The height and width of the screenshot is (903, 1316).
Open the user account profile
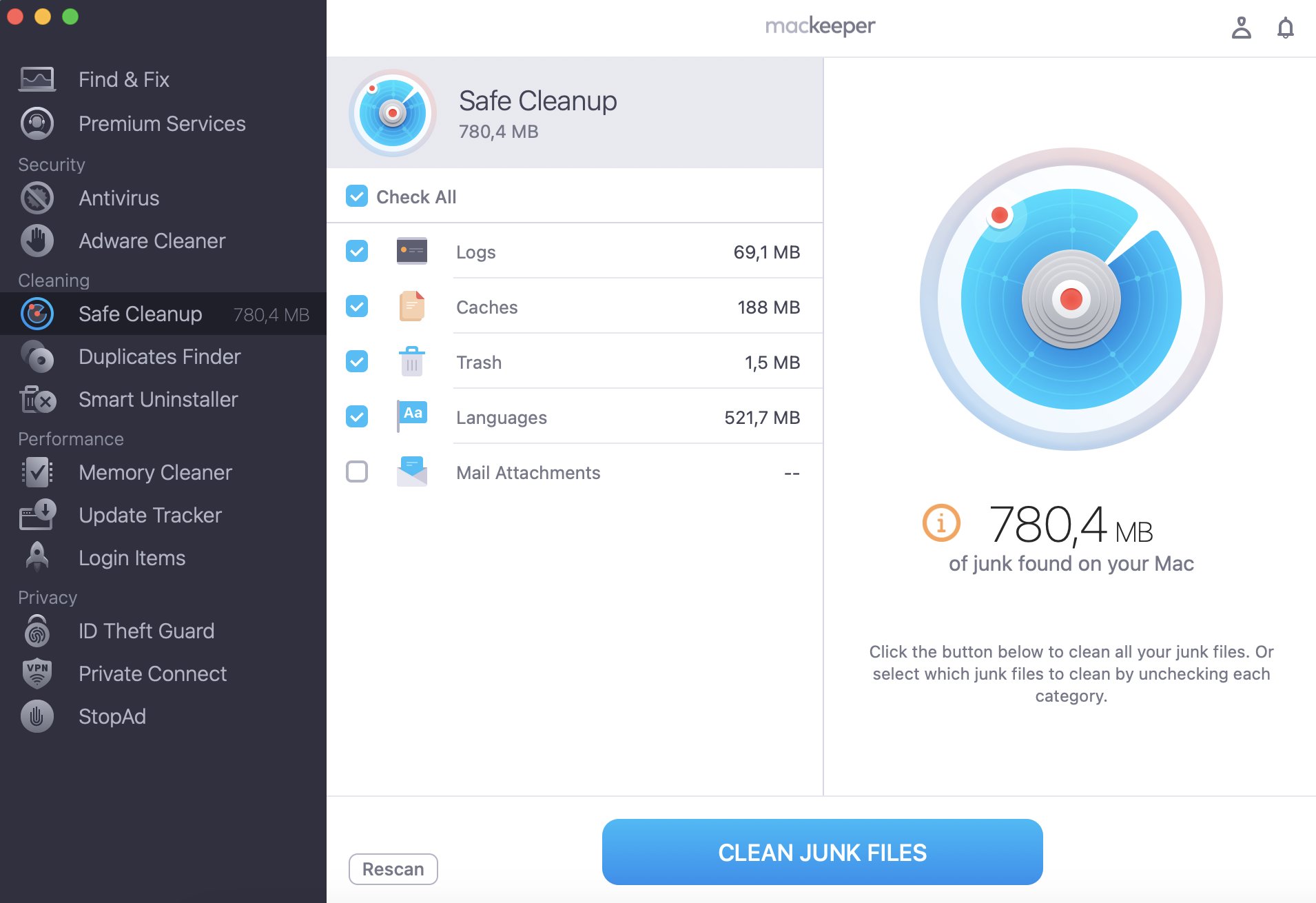(x=1242, y=27)
